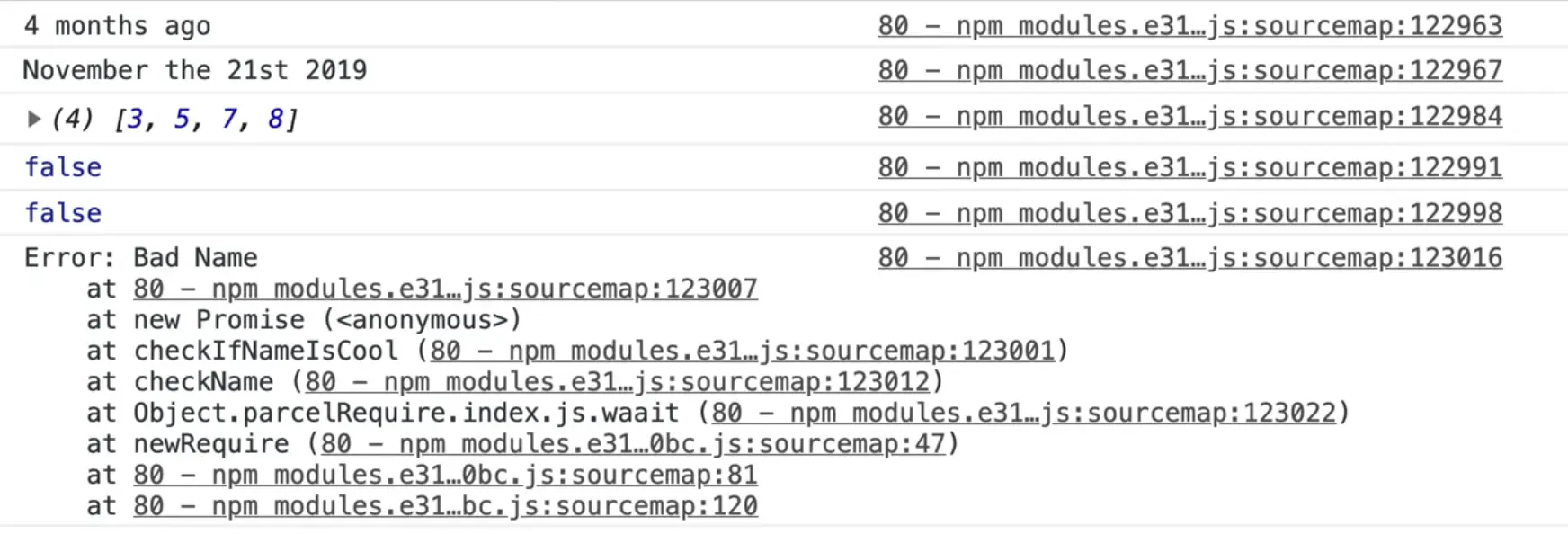
Task: Open sourcemap:122991 beside the first false
Action: click(x=1189, y=166)
